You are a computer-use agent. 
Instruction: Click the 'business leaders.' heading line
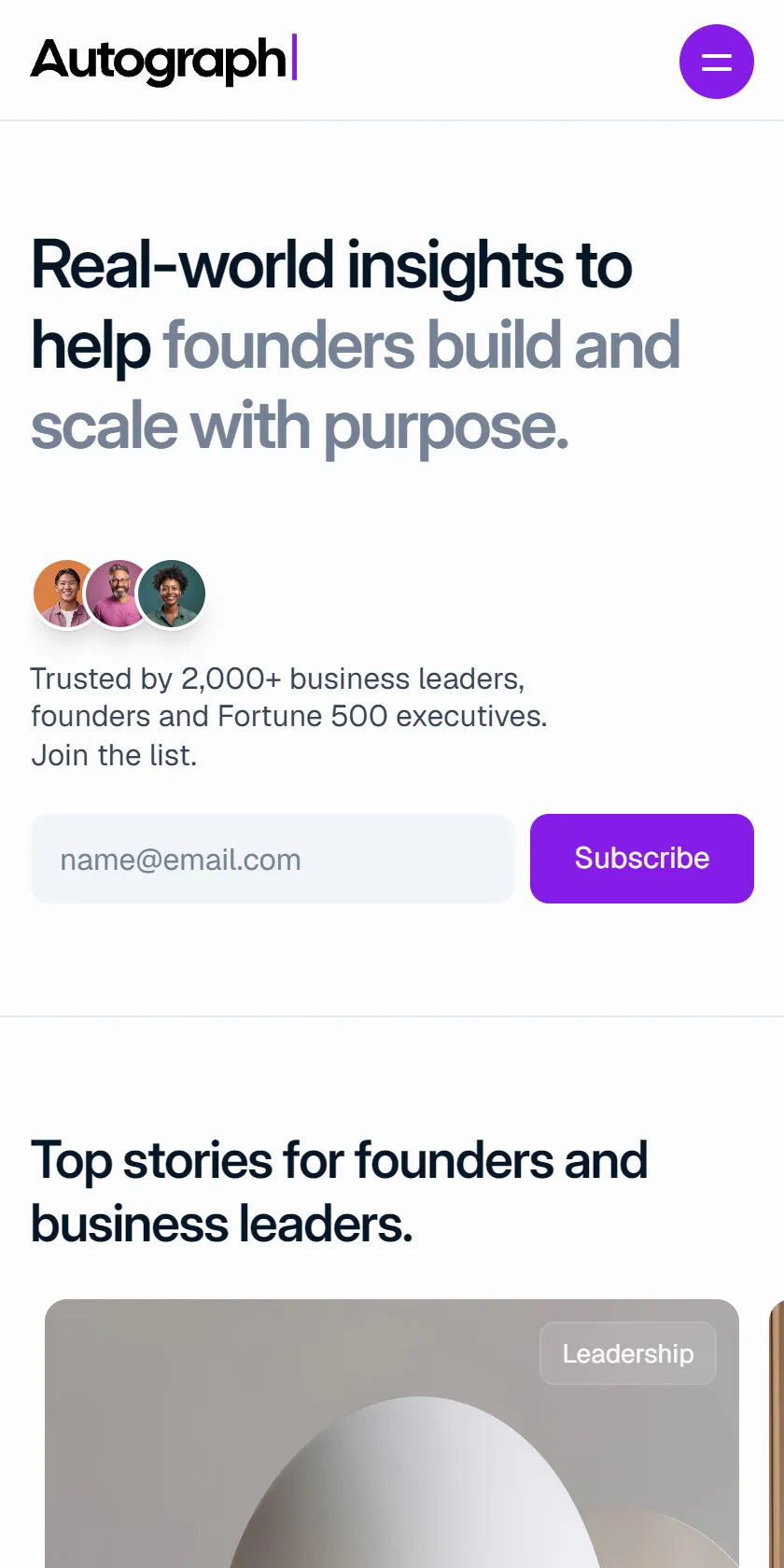point(222,1224)
